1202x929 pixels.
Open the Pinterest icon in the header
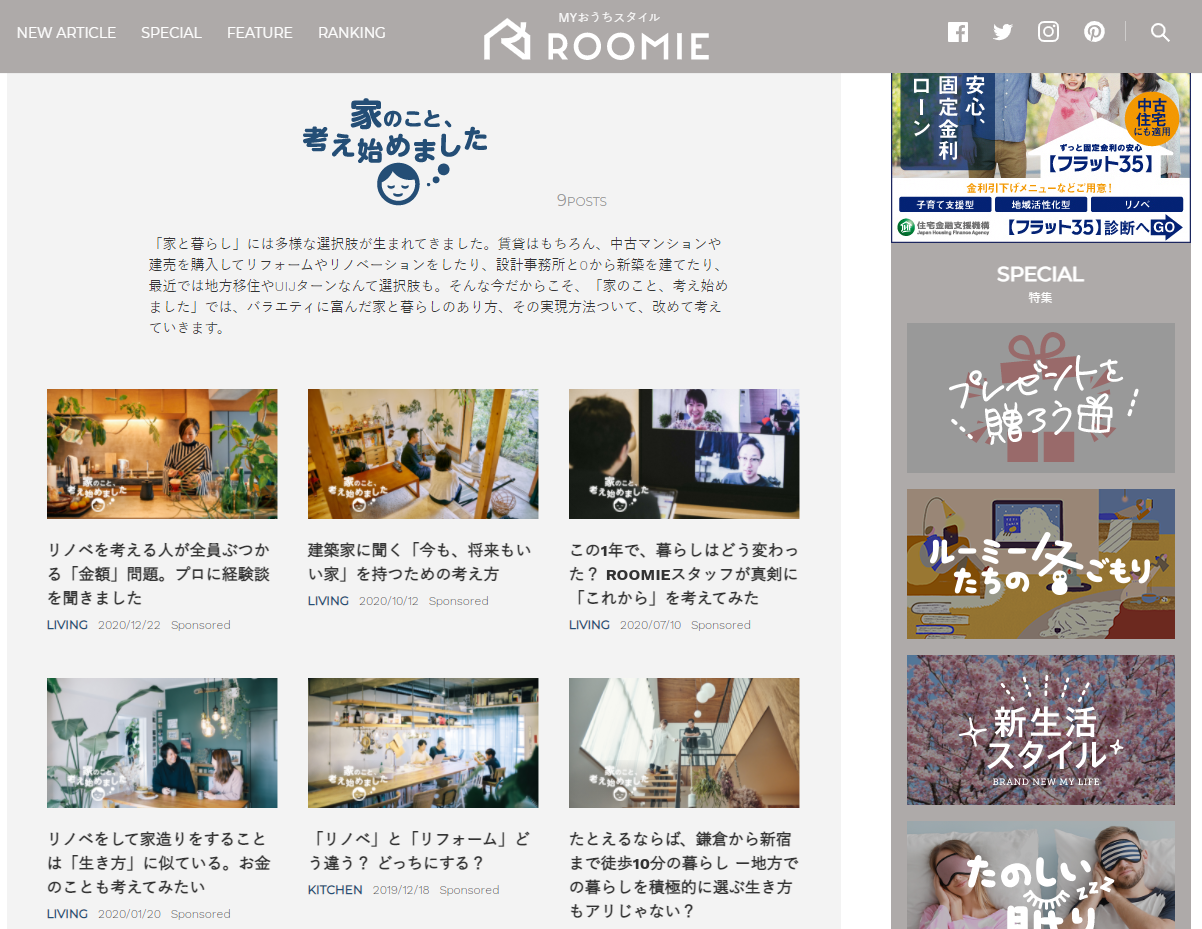tap(1094, 32)
